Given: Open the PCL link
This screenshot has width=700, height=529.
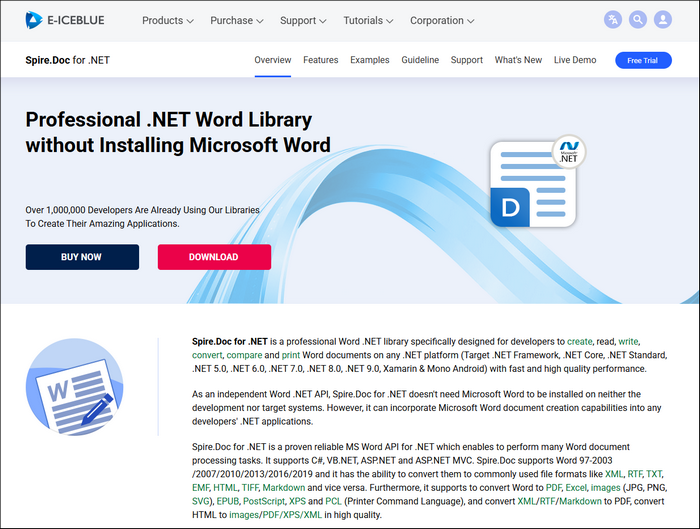Looking at the screenshot, I should (x=333, y=501).
